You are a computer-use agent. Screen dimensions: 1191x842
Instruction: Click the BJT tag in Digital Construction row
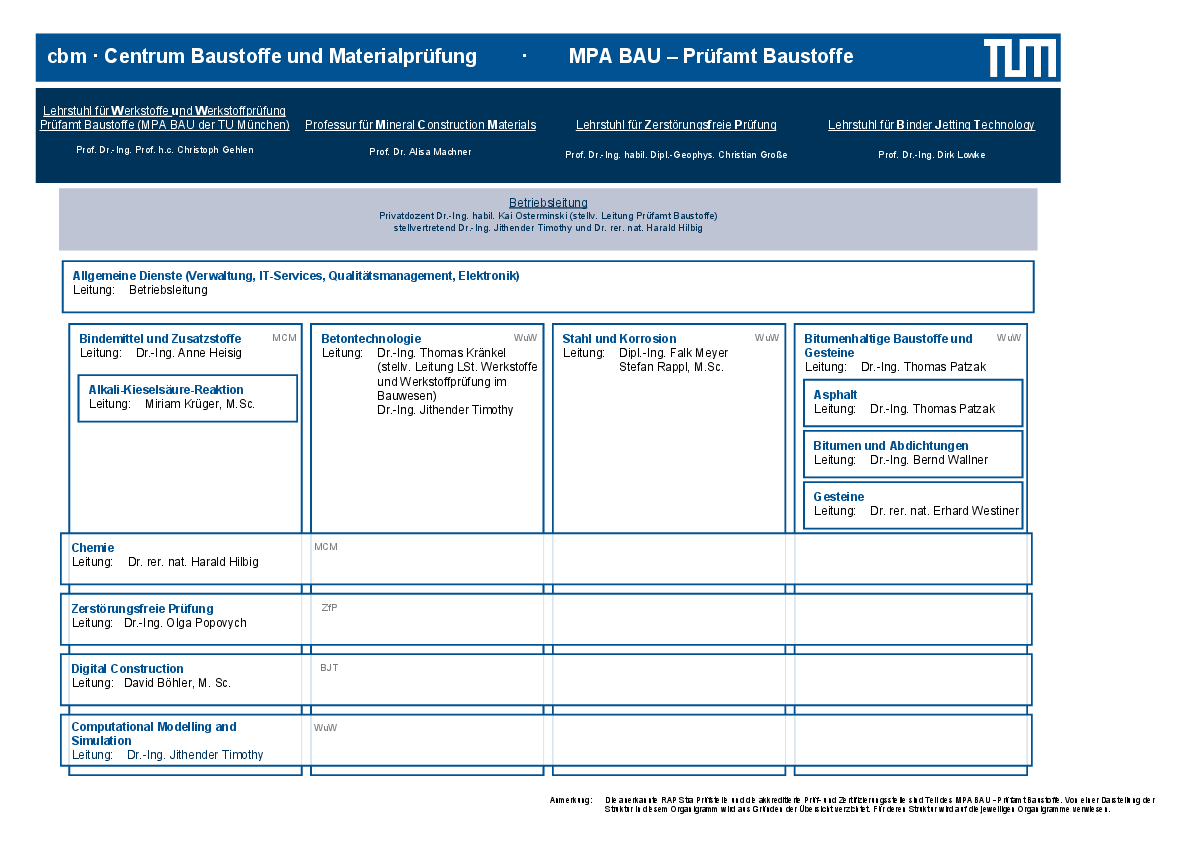pyautogui.click(x=329, y=668)
